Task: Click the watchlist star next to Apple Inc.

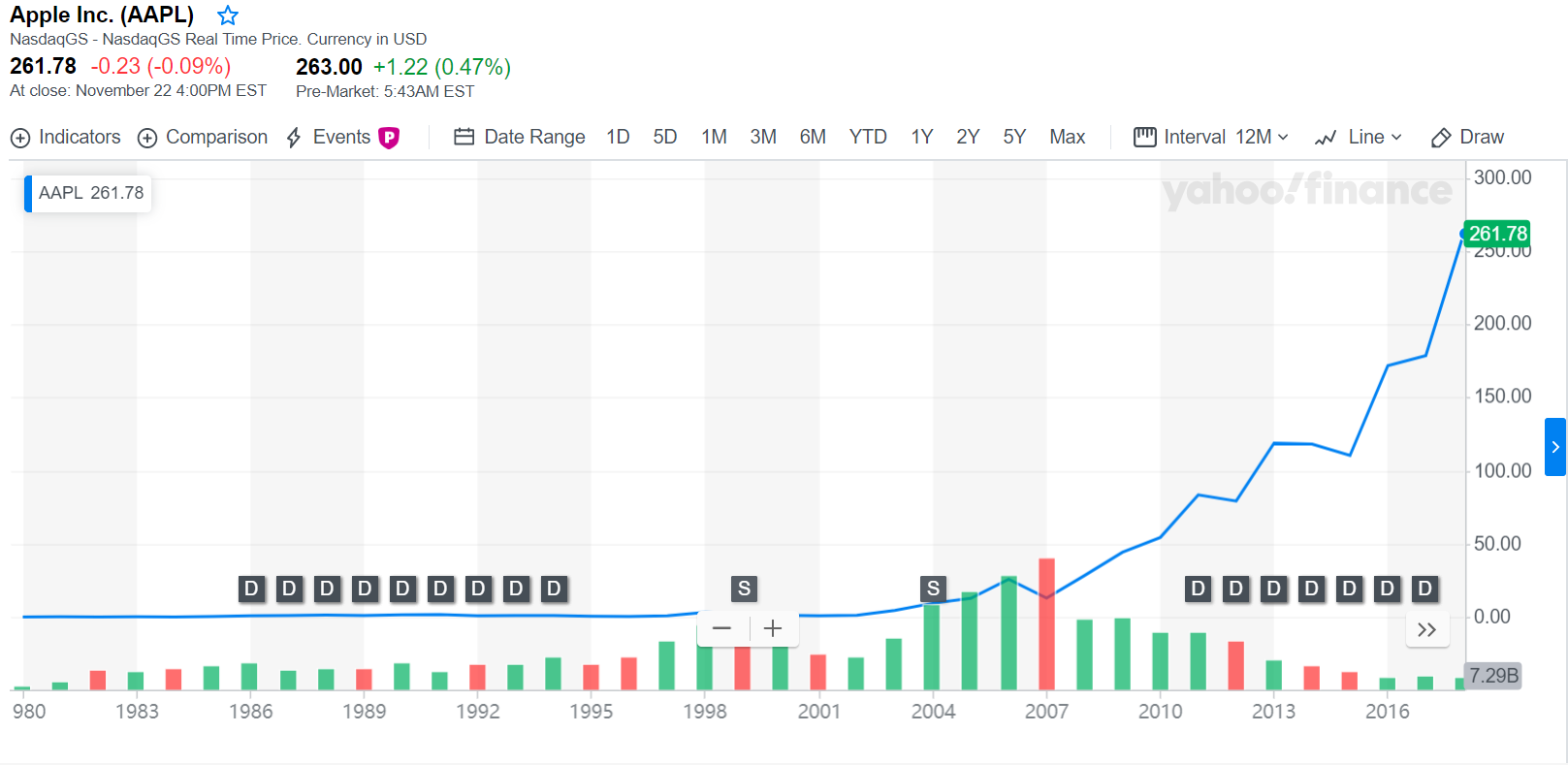Action: click(228, 16)
